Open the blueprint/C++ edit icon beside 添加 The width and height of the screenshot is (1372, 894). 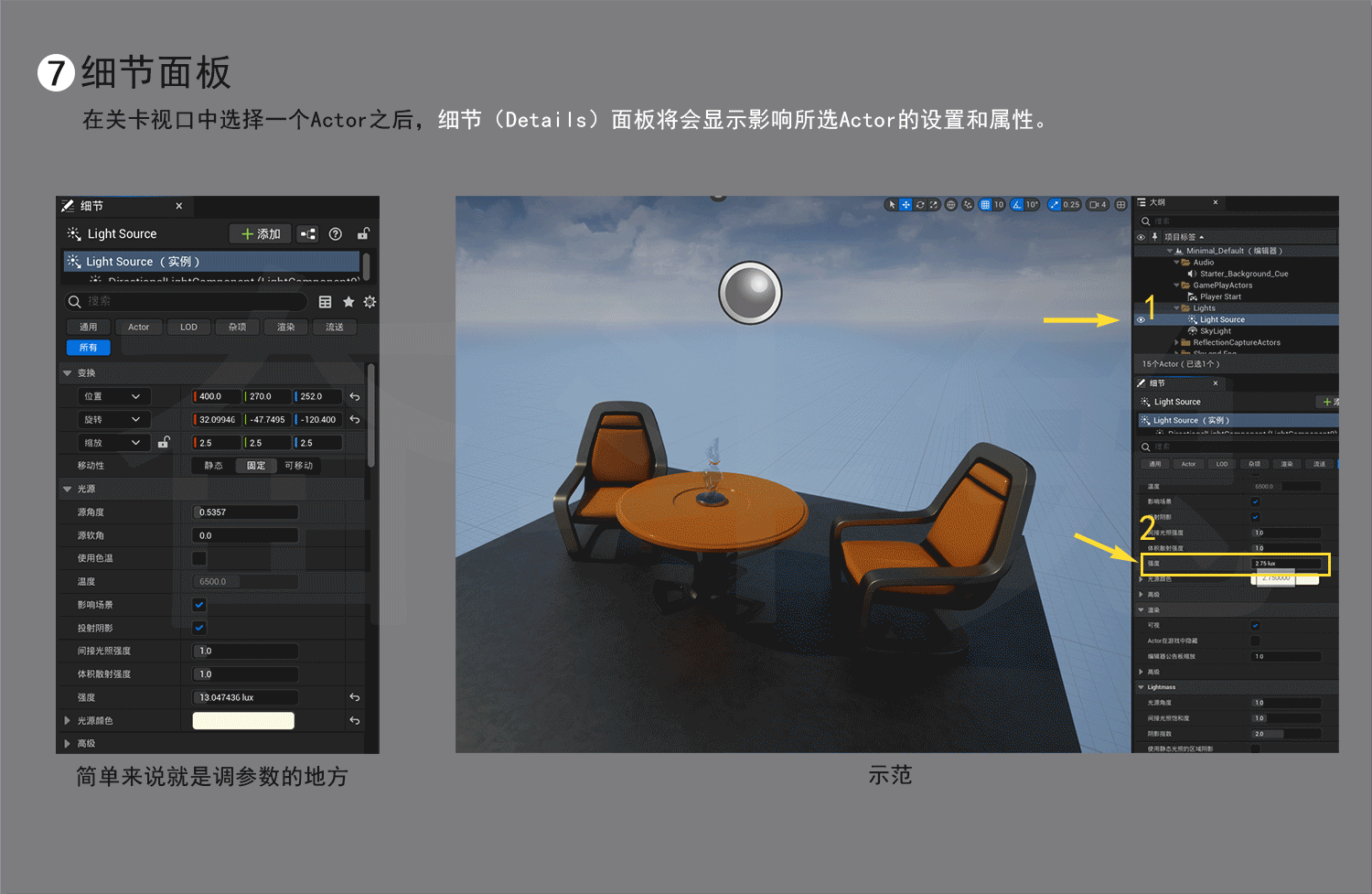(x=308, y=234)
